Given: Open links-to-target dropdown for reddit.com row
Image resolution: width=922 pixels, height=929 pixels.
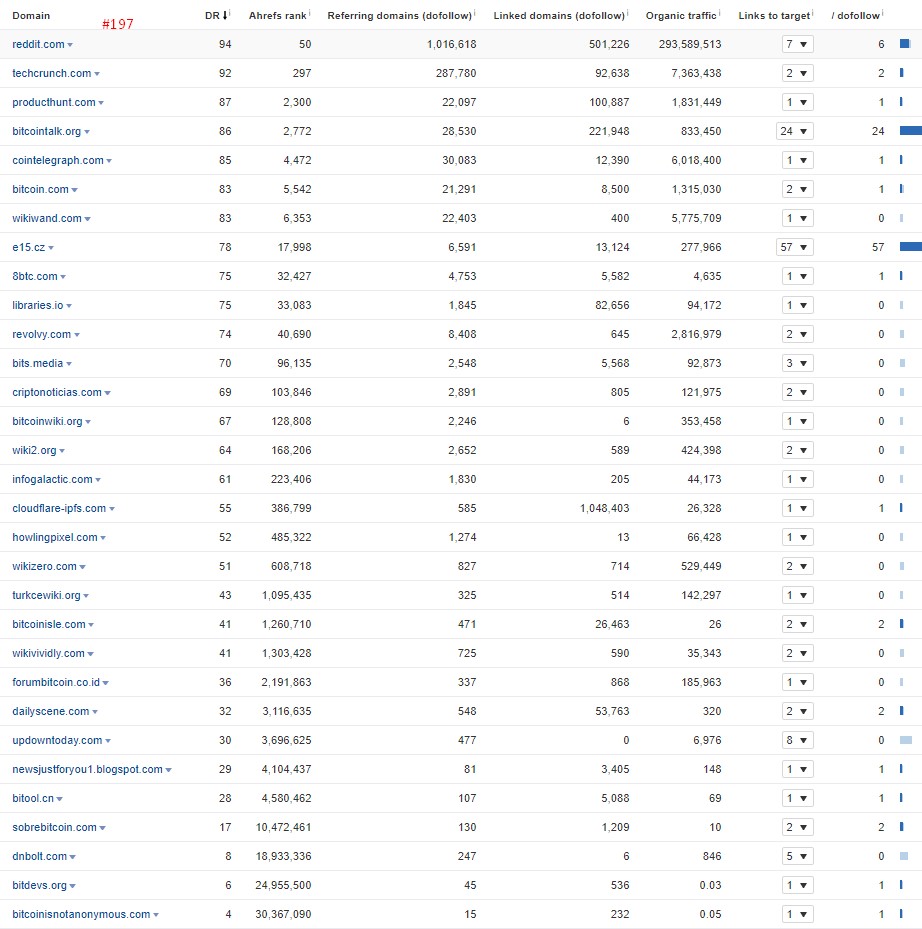Looking at the screenshot, I should pyautogui.click(x=798, y=44).
